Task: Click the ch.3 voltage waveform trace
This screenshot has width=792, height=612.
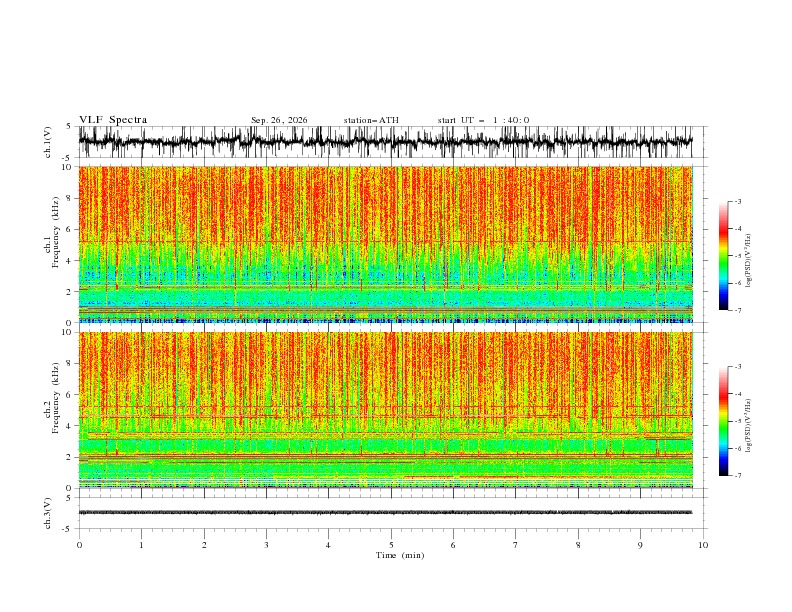Action: coord(385,513)
